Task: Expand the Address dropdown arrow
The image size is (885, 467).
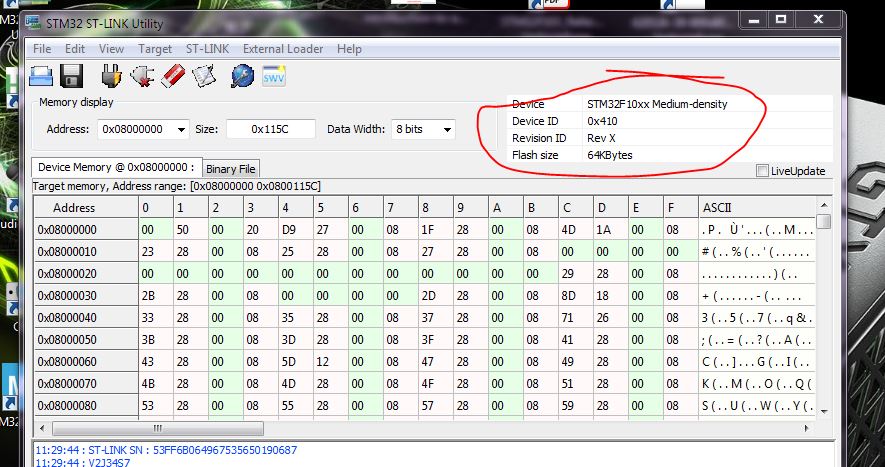Action: 181,129
